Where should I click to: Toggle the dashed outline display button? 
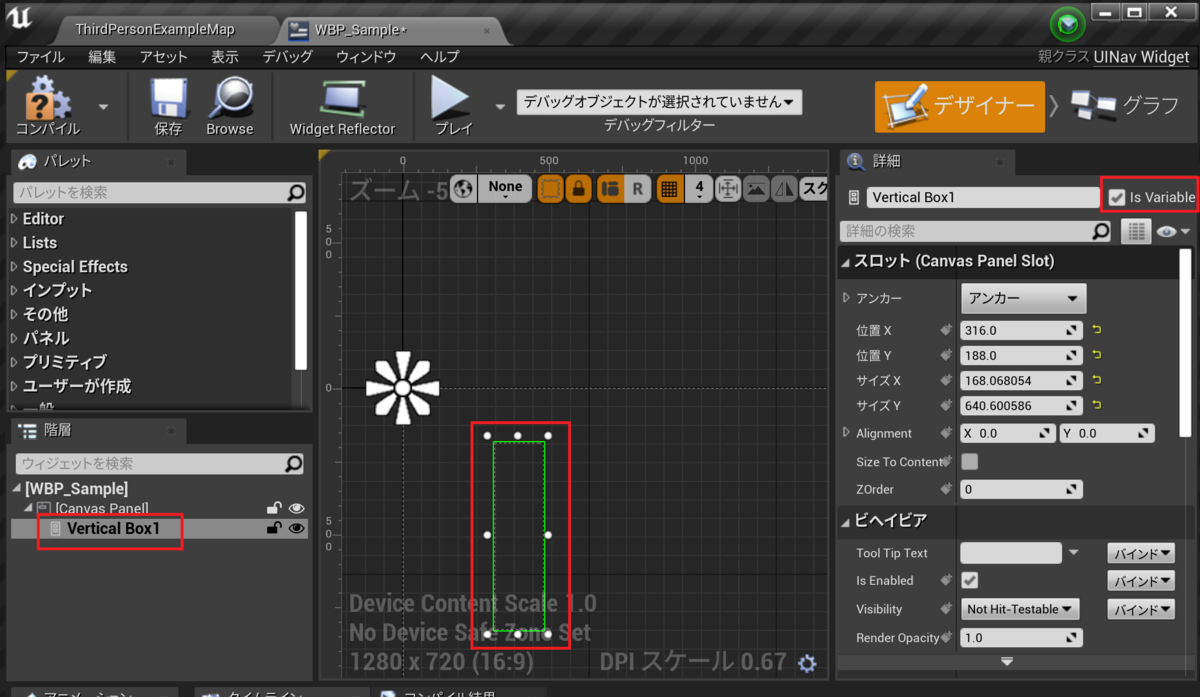click(550, 188)
